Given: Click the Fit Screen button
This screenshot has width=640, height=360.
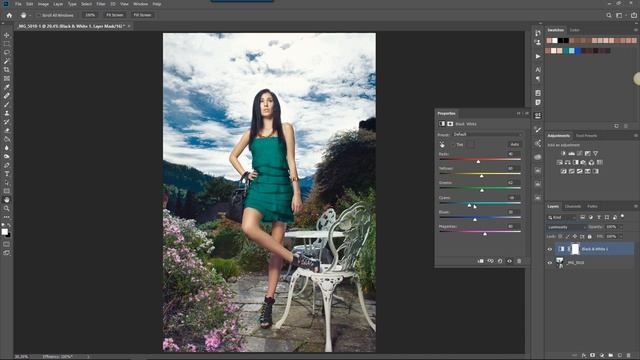Looking at the screenshot, I should [x=115, y=15].
